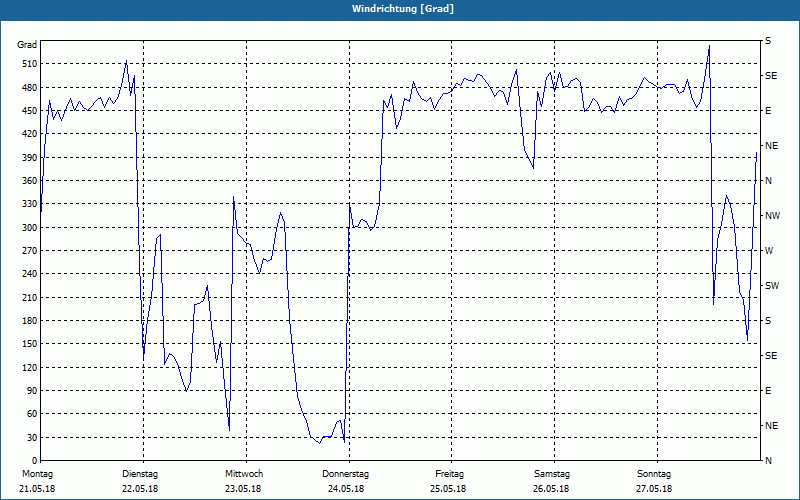Select the SE compass label beside the 480 gridline
The image size is (800, 500).
click(771, 76)
